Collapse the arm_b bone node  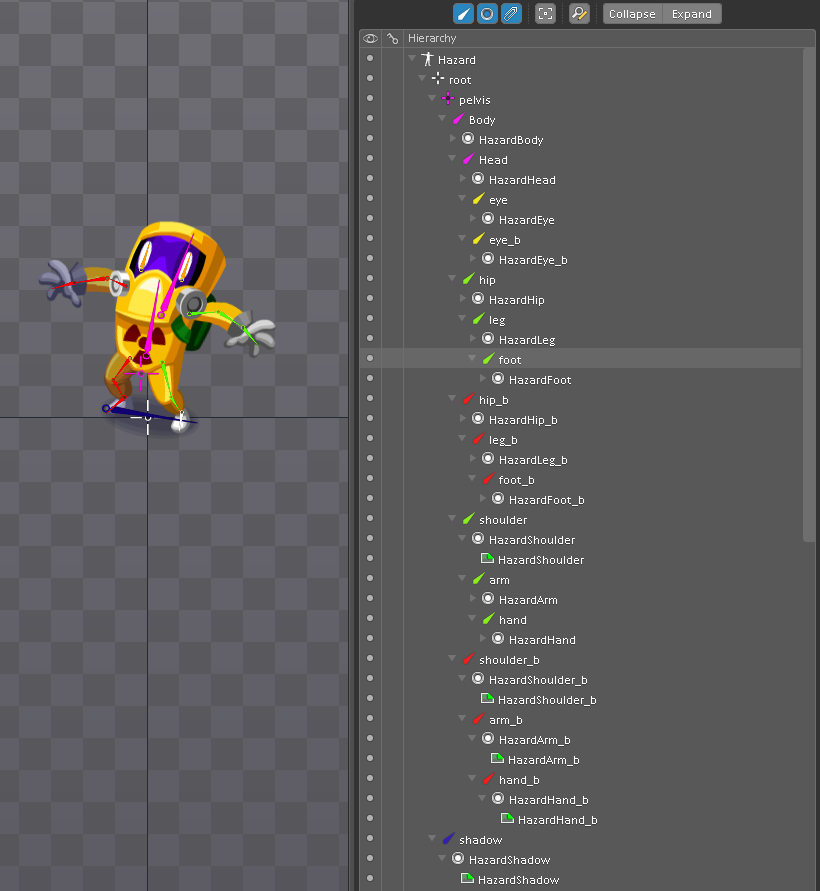point(463,718)
